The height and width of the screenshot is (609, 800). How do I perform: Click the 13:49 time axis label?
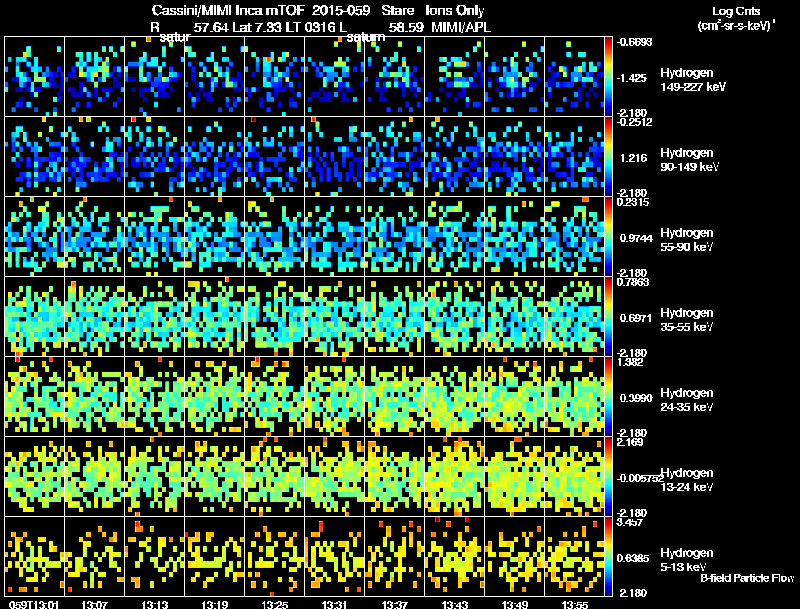(515, 604)
